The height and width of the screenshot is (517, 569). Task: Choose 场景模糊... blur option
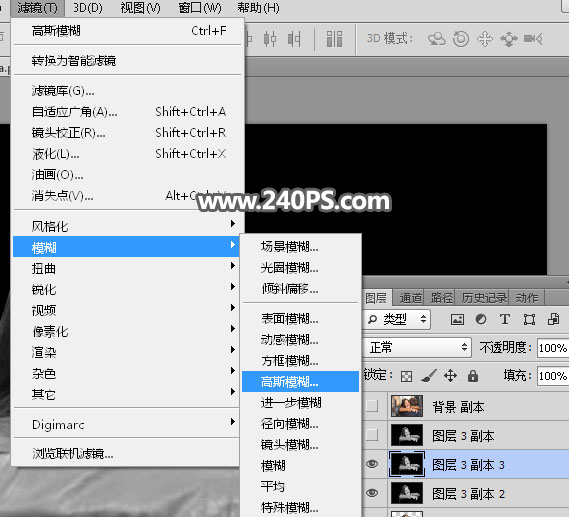[300, 247]
